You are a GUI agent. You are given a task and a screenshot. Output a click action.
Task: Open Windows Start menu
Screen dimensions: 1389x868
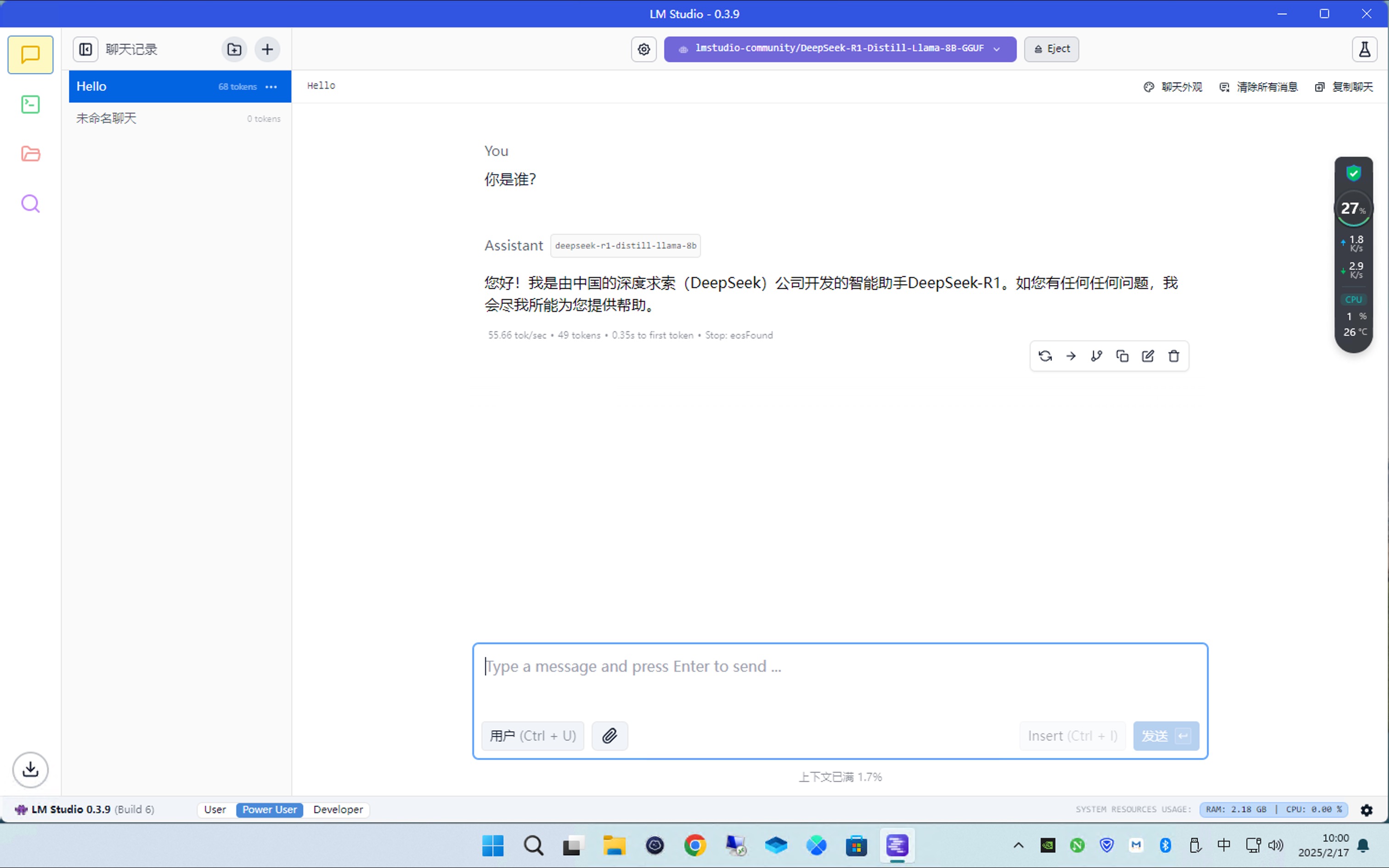[493, 845]
